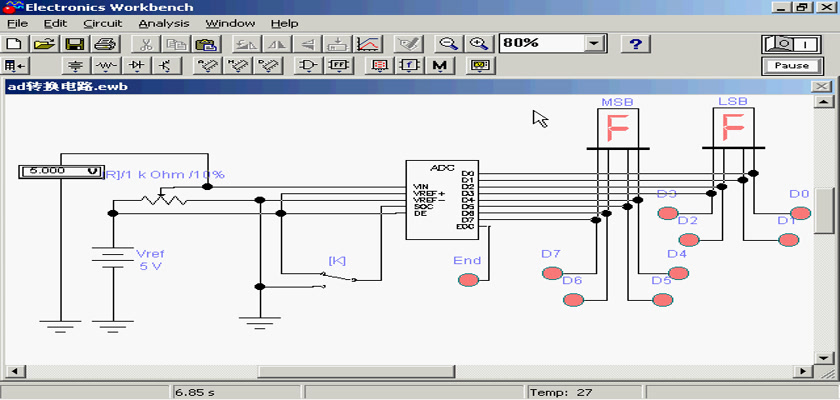Open the Diodes parts bin
Viewport: 840px width, 400px height.
tap(137, 66)
